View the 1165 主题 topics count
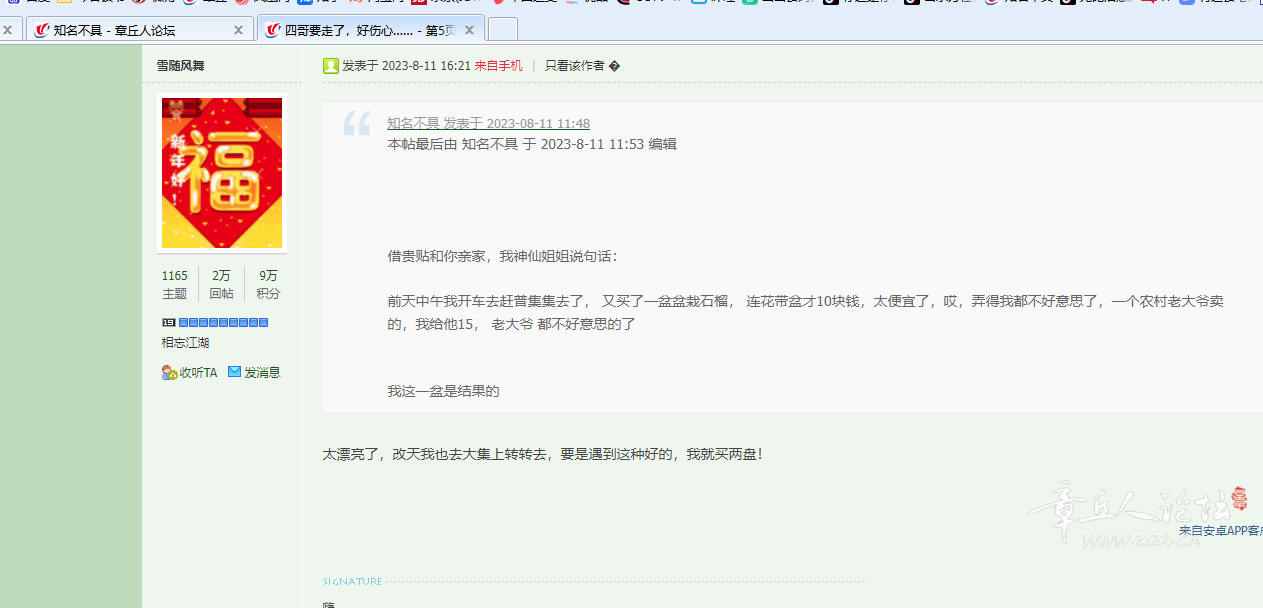This screenshot has height=608, width=1263. click(175, 284)
